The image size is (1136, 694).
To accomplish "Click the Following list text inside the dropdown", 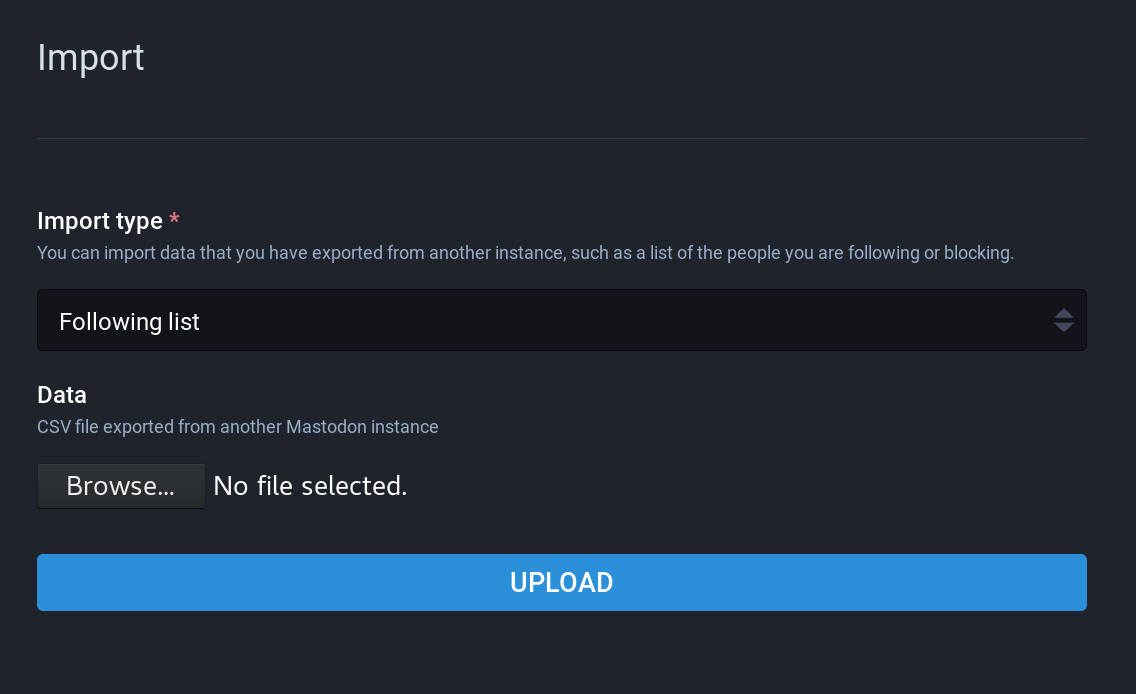I will click(x=129, y=321).
